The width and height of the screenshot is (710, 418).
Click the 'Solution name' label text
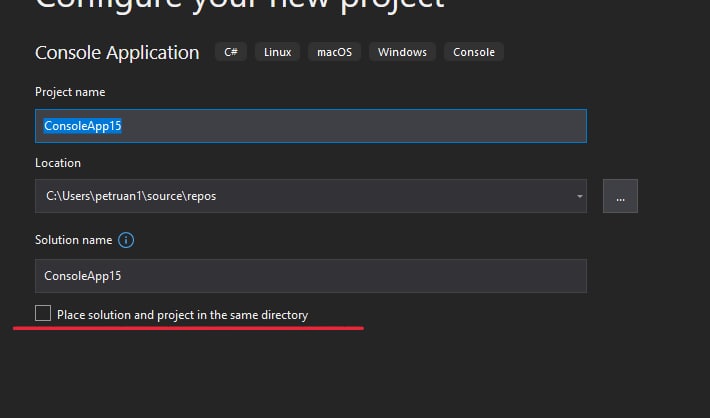(x=73, y=240)
